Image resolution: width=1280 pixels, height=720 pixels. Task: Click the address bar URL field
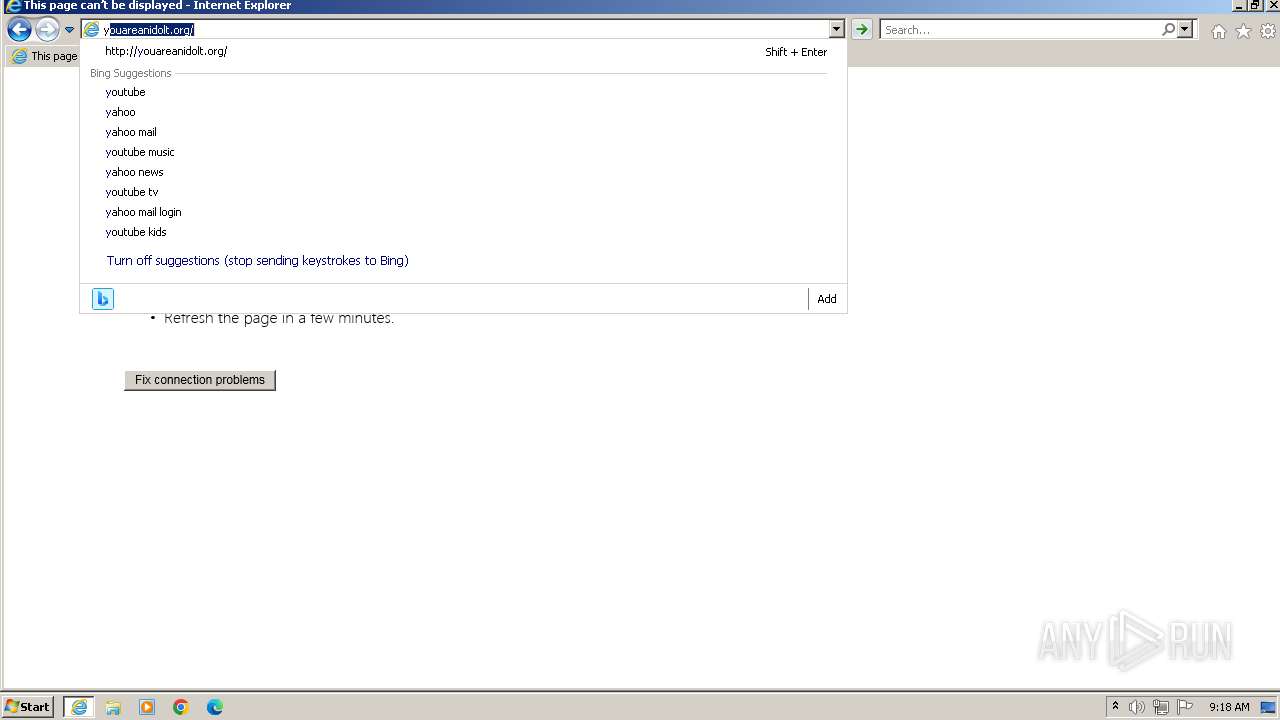click(456, 30)
